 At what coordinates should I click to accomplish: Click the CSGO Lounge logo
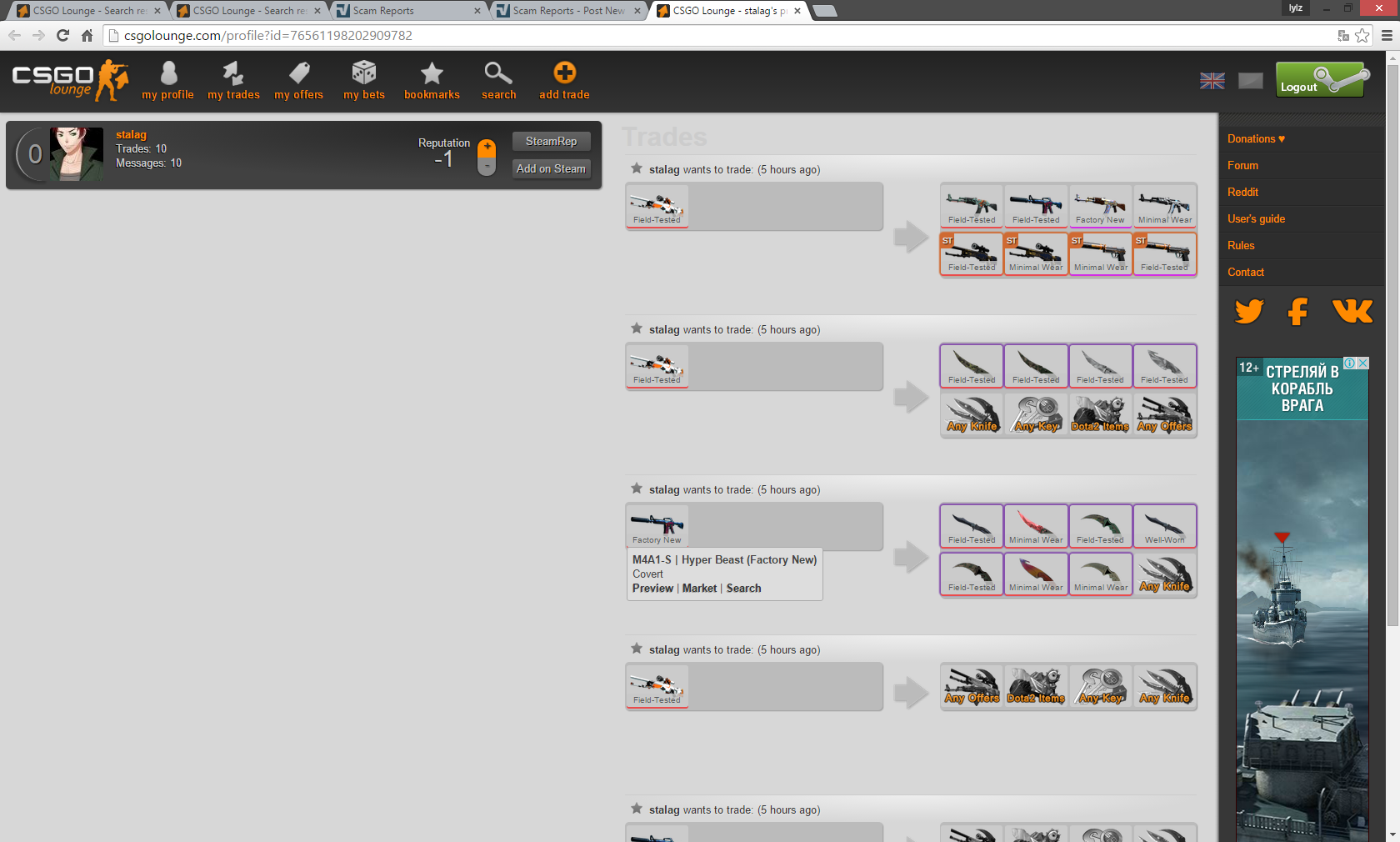point(70,80)
